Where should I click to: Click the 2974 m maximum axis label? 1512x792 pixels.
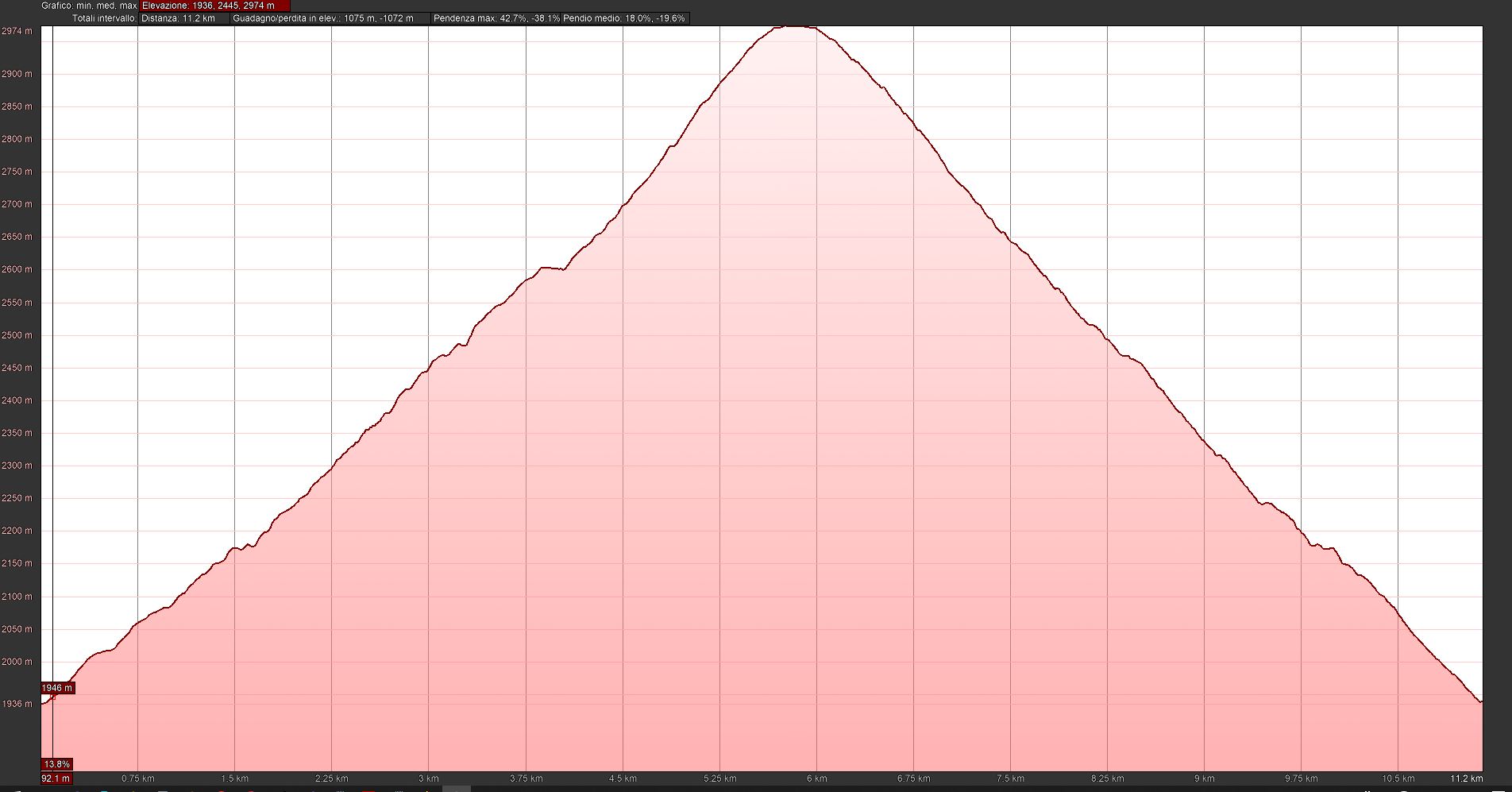click(x=17, y=31)
